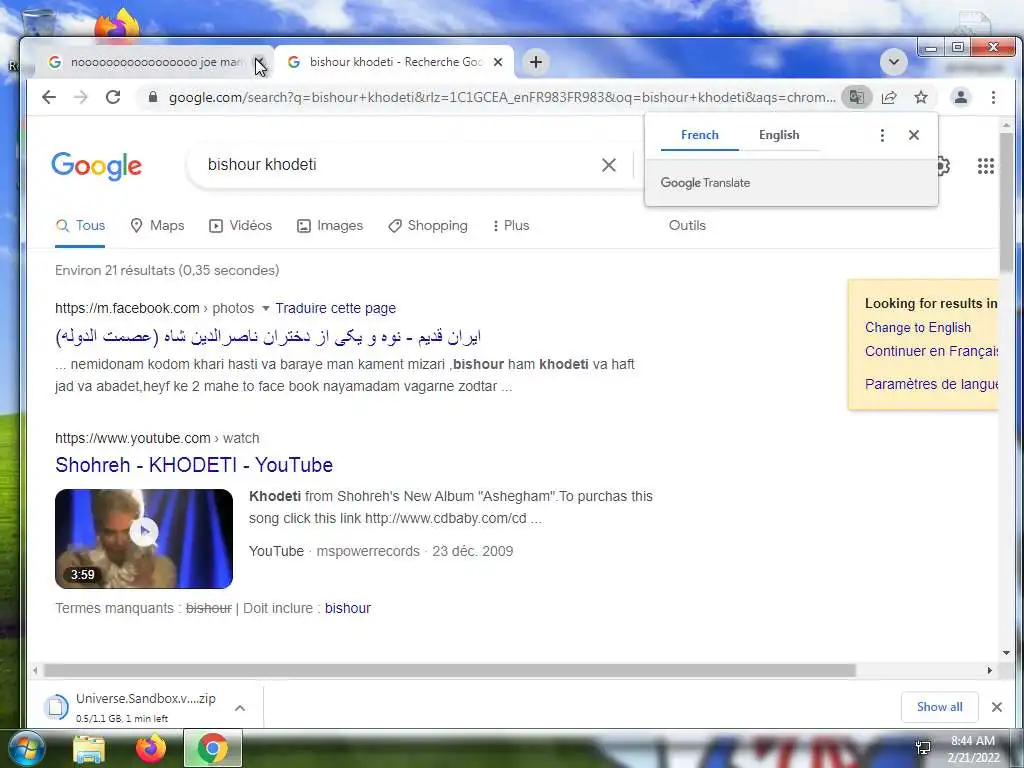Click 'Continuer en Français' link

point(931,351)
